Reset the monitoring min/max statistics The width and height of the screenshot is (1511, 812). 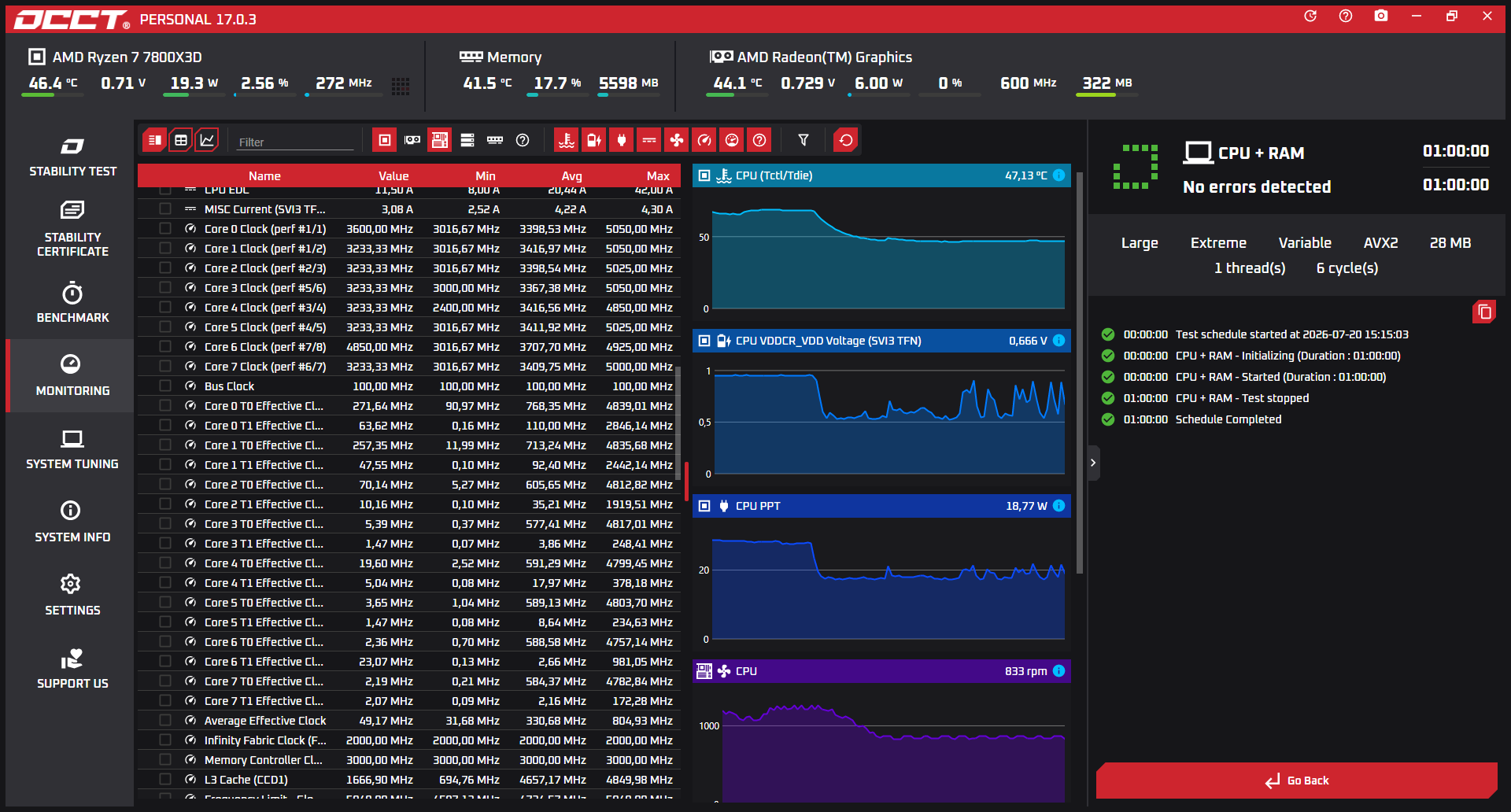(846, 140)
